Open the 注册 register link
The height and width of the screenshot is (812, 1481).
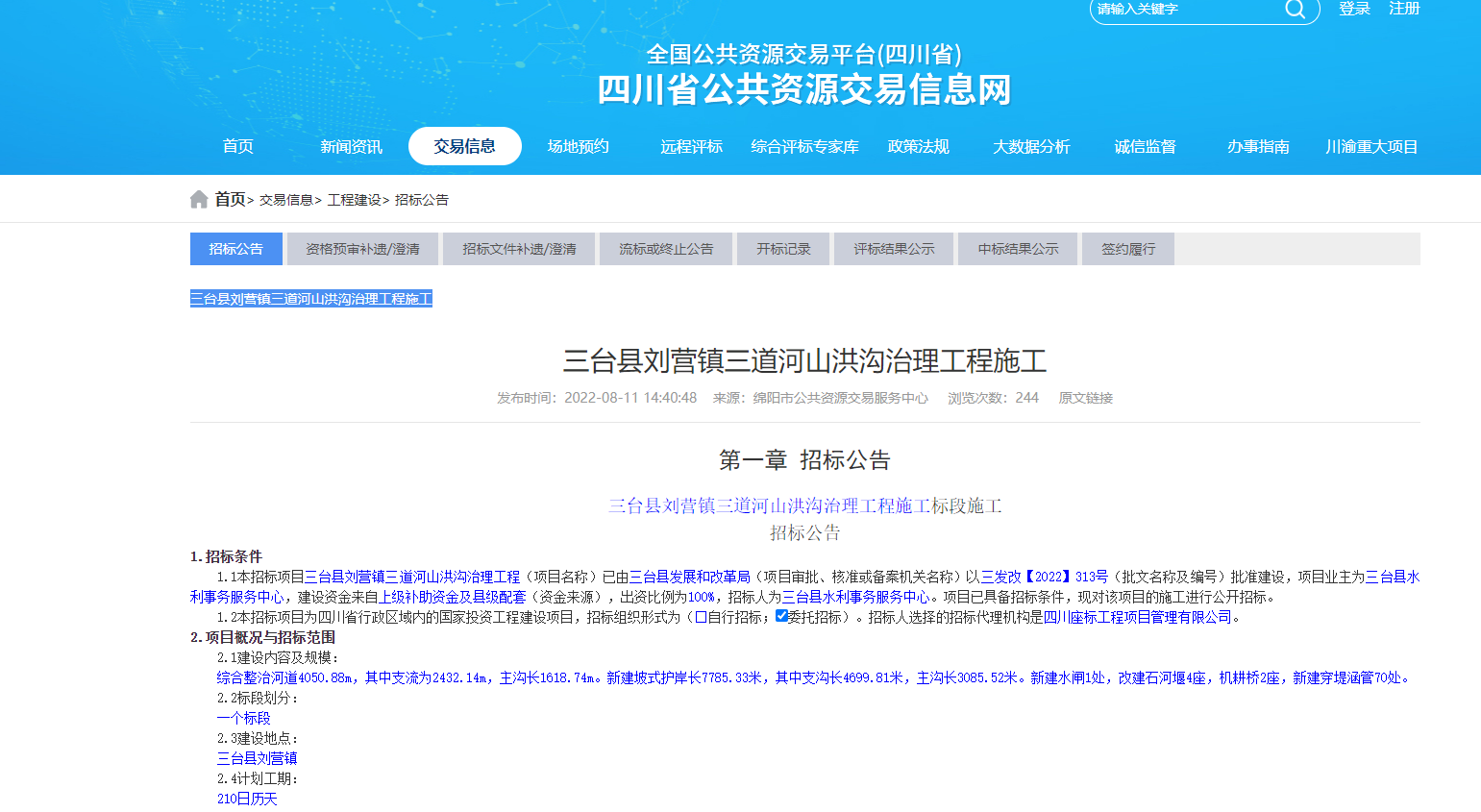pyautogui.click(x=1404, y=9)
